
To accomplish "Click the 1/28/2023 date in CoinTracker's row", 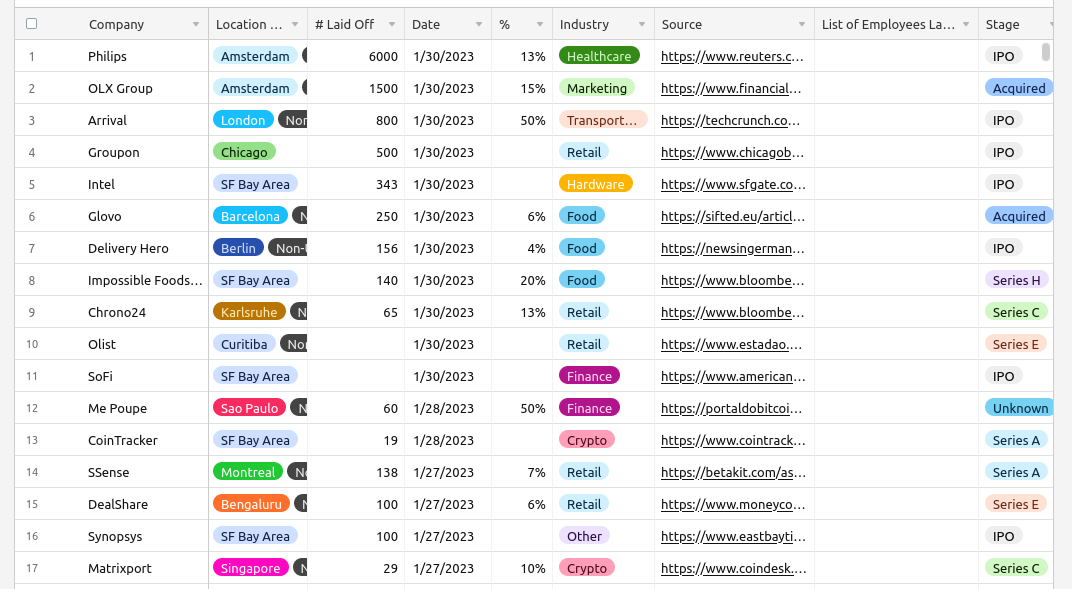I will pos(444,441).
